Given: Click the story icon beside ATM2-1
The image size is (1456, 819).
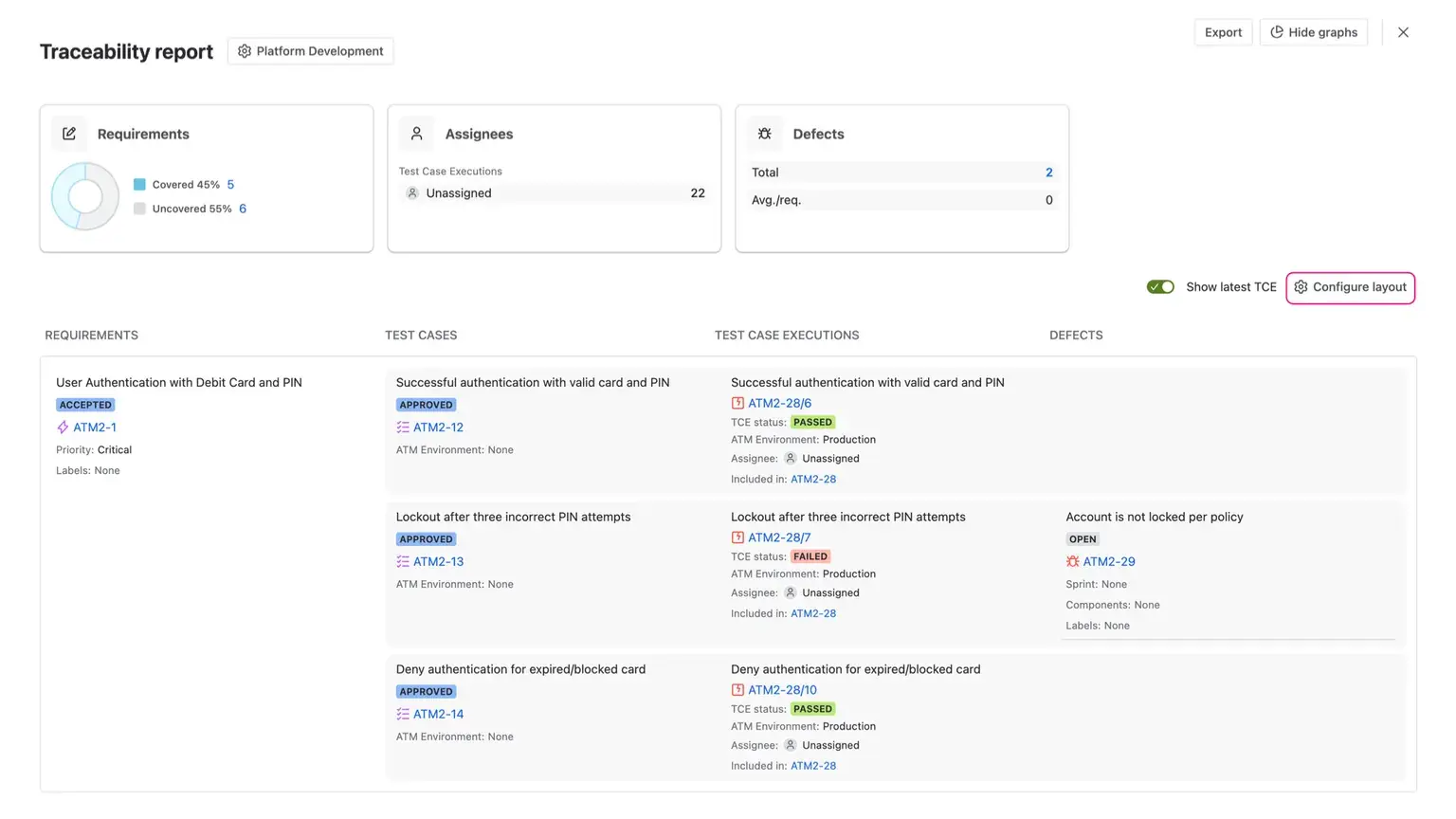Looking at the screenshot, I should [x=63, y=428].
